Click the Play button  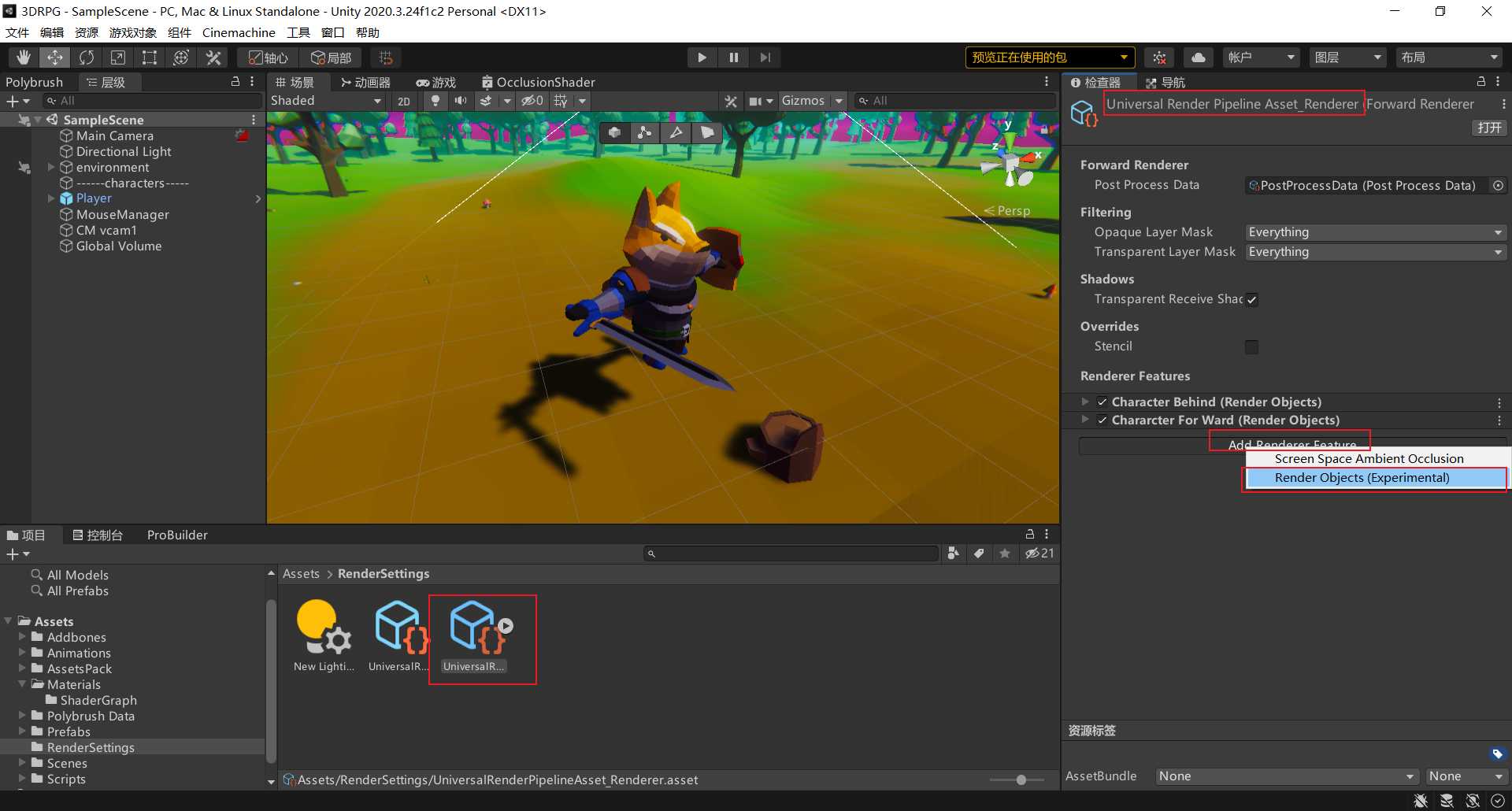[x=702, y=57]
